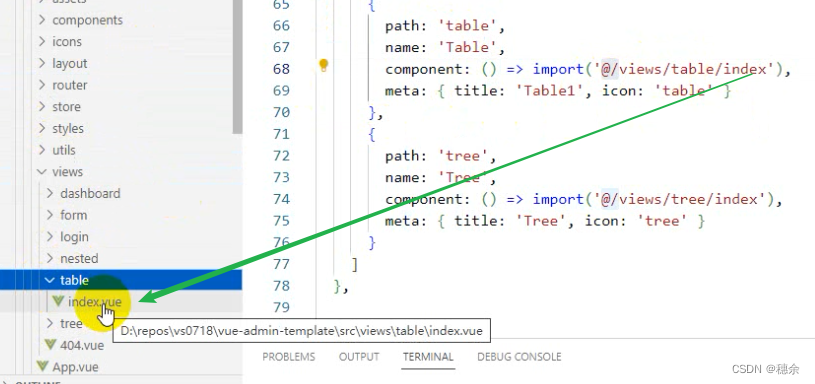Open the 404.vue file
This screenshot has width=815, height=384.
point(82,345)
